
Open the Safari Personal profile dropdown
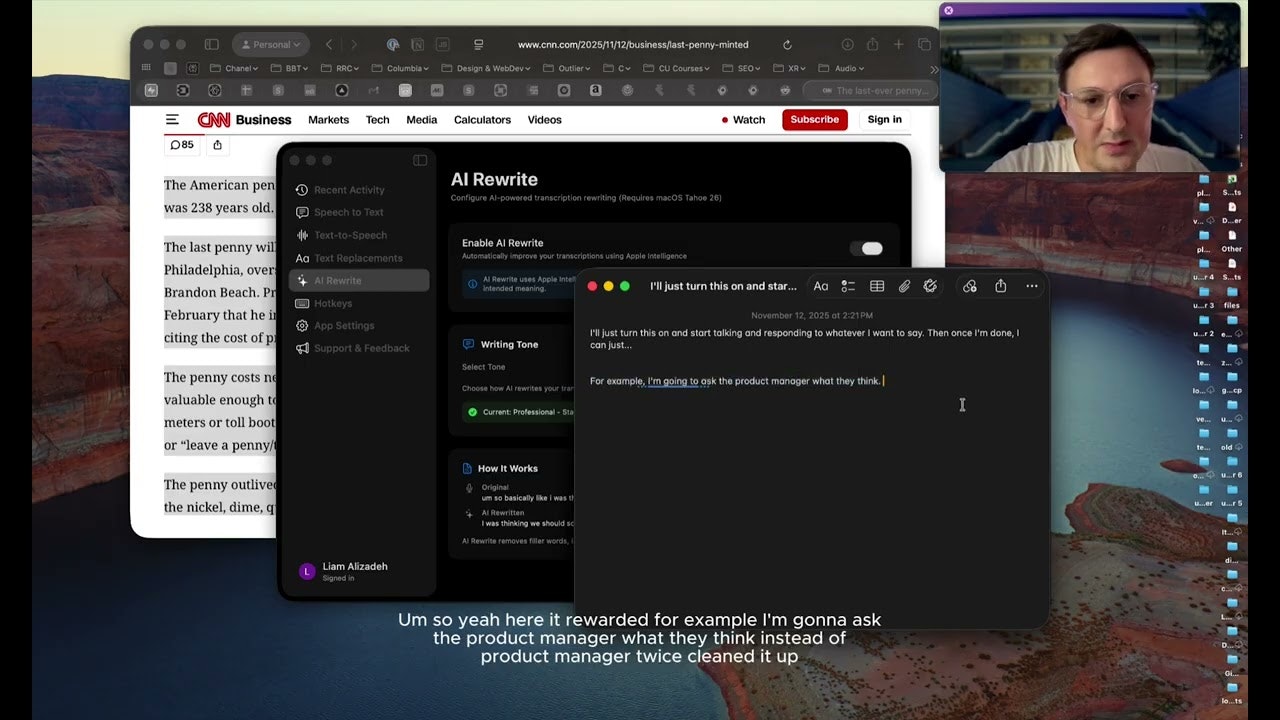point(271,45)
